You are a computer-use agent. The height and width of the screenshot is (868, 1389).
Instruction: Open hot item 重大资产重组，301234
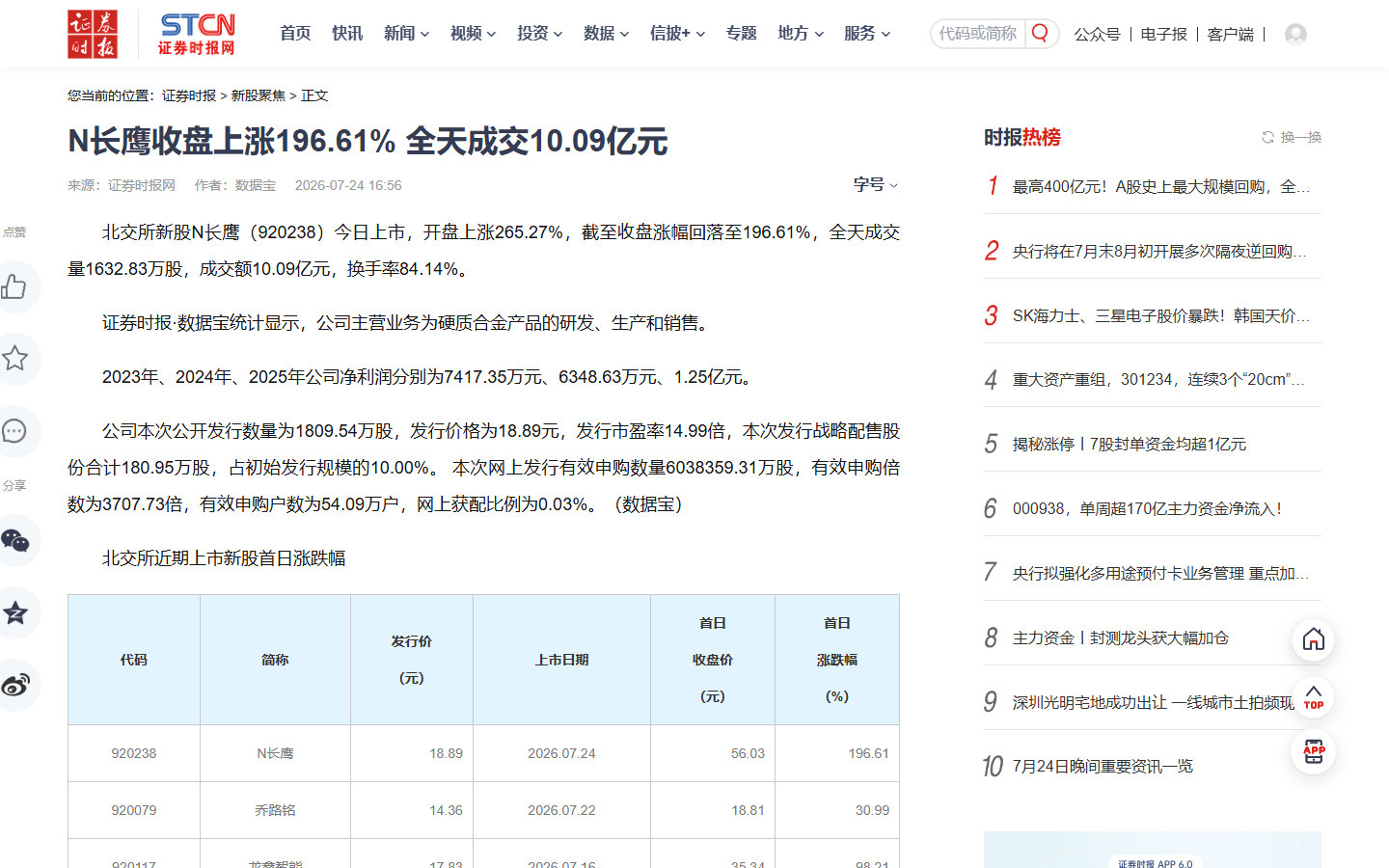(x=1160, y=379)
